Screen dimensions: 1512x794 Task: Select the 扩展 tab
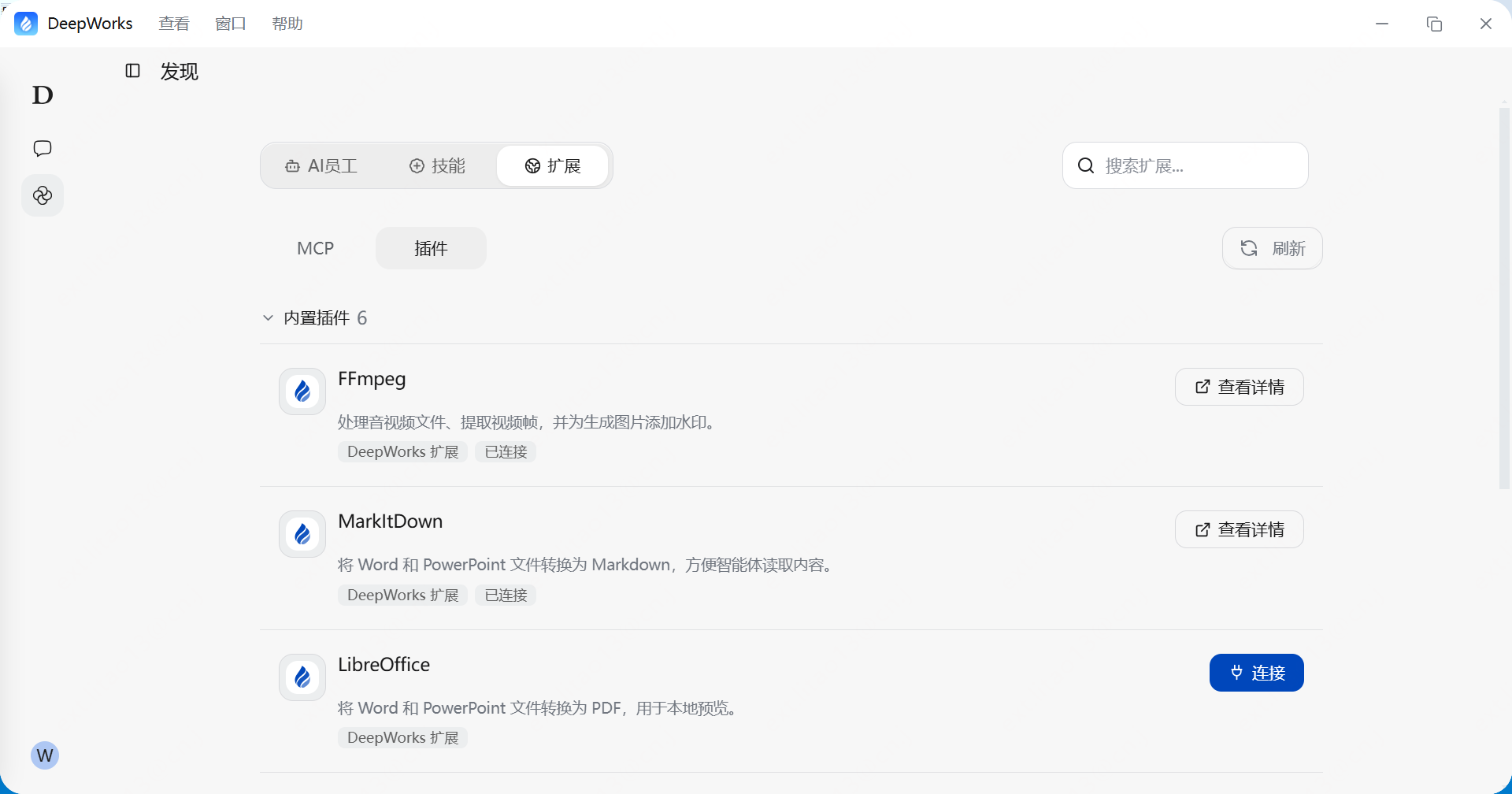(x=553, y=165)
